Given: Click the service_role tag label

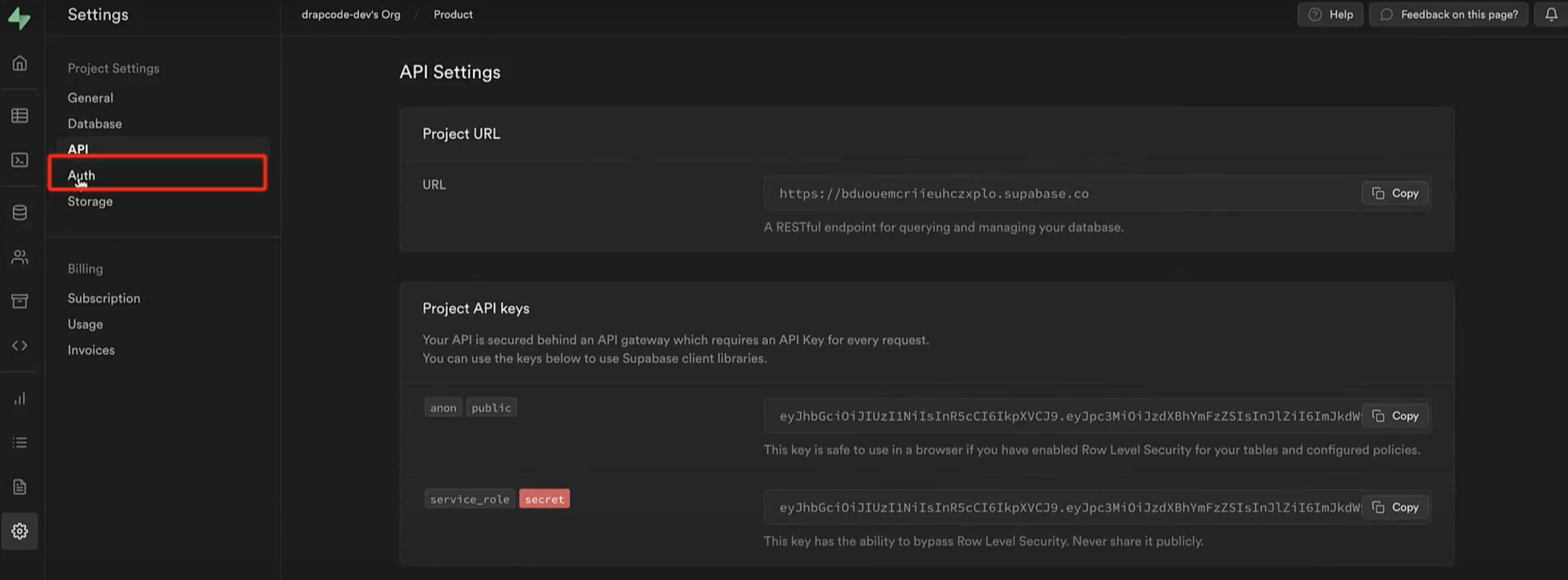Looking at the screenshot, I should (470, 499).
